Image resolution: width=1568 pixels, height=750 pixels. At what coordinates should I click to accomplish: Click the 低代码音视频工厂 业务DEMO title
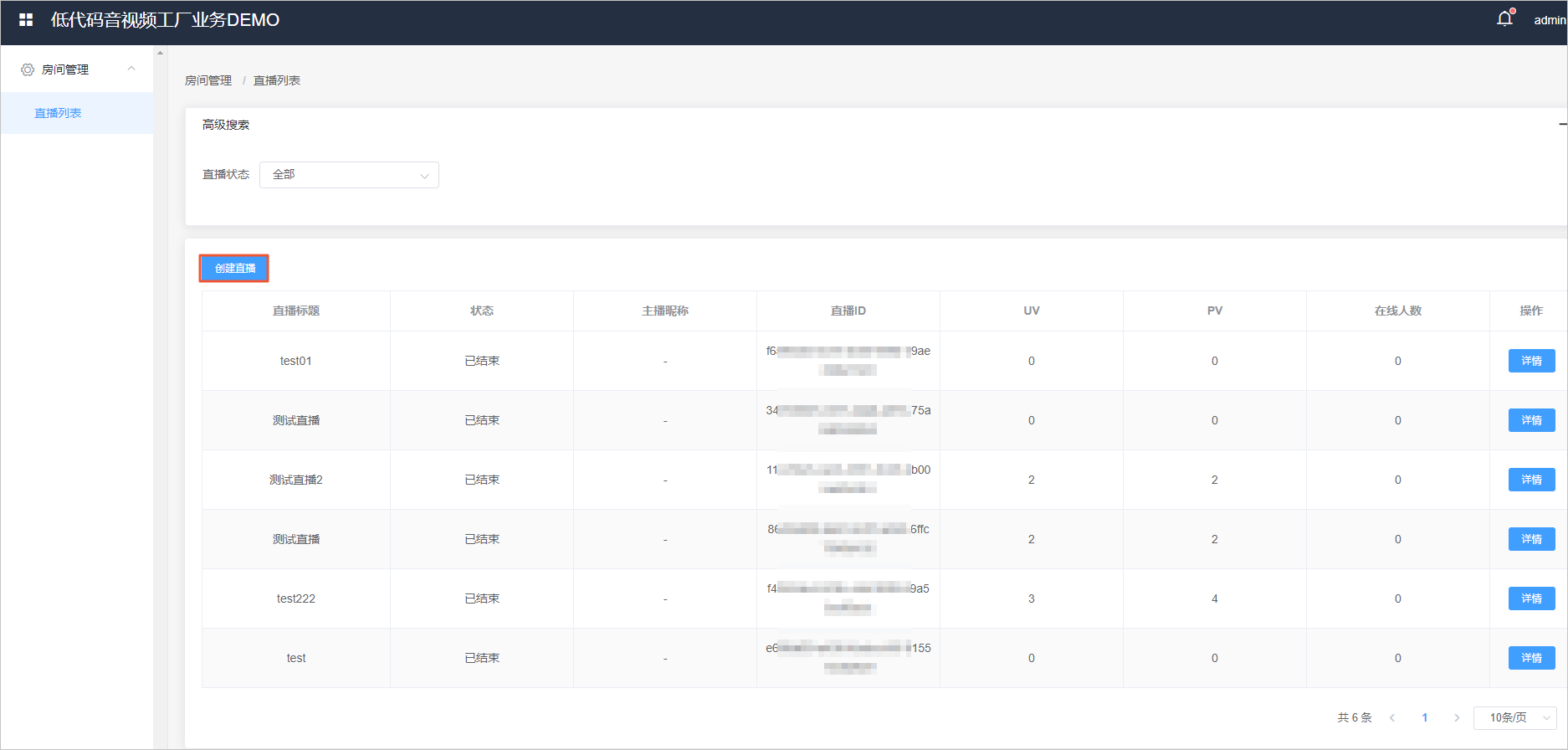(x=166, y=20)
